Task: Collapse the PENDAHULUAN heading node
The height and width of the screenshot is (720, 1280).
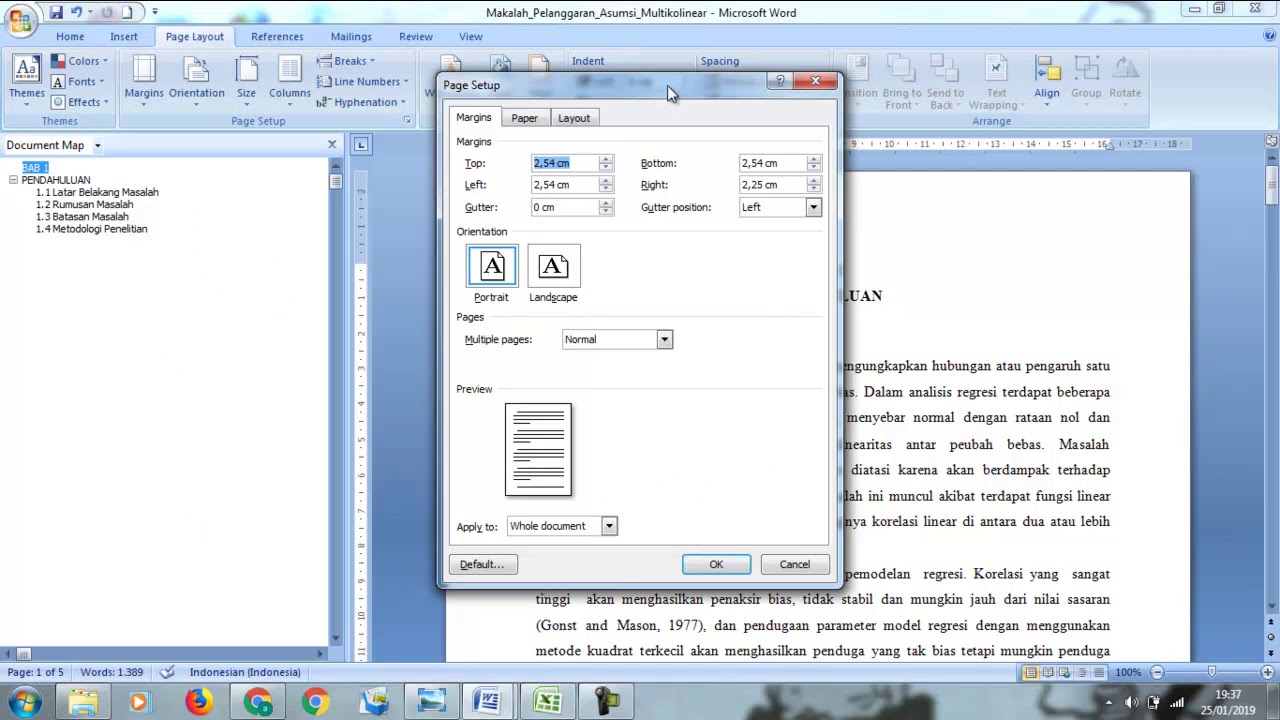Action: [x=13, y=180]
